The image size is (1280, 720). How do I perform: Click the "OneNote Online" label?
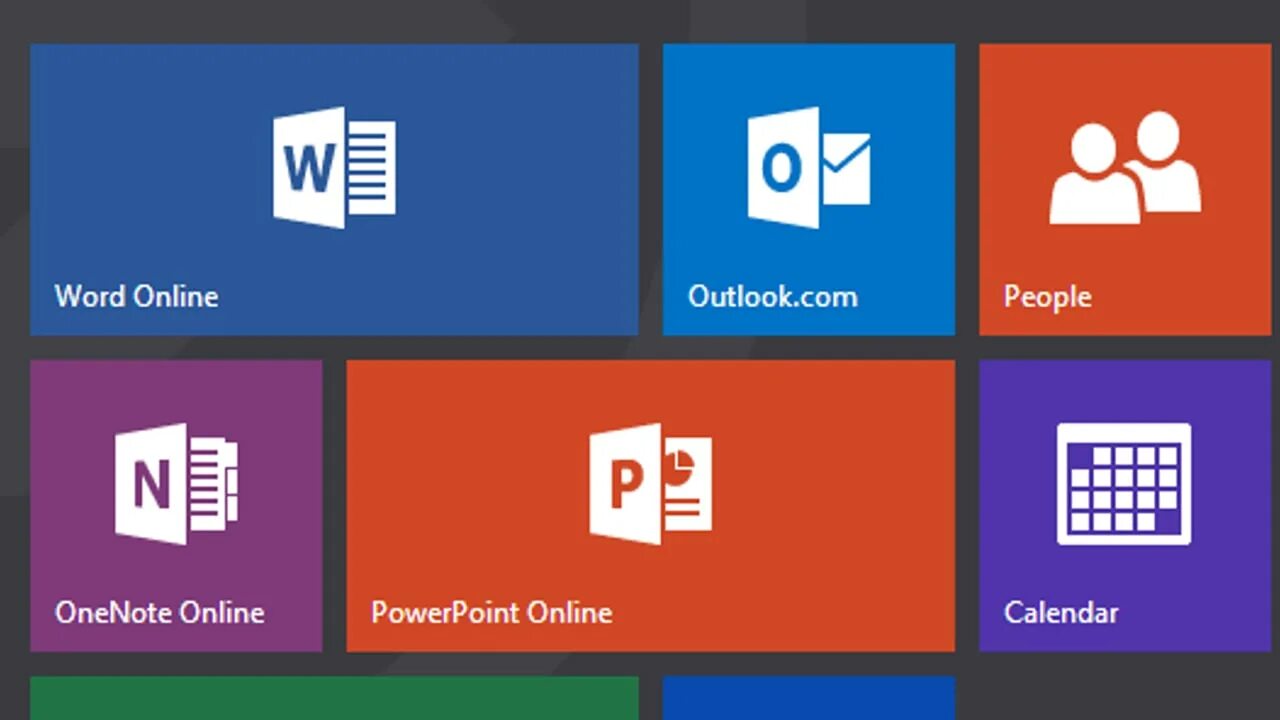click(160, 613)
